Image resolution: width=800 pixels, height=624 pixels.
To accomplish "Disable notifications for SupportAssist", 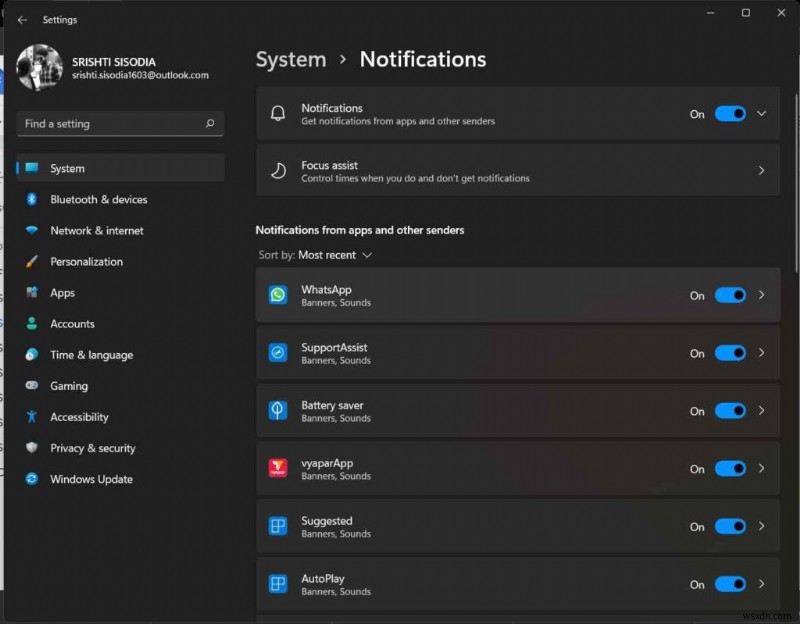I will coord(731,353).
